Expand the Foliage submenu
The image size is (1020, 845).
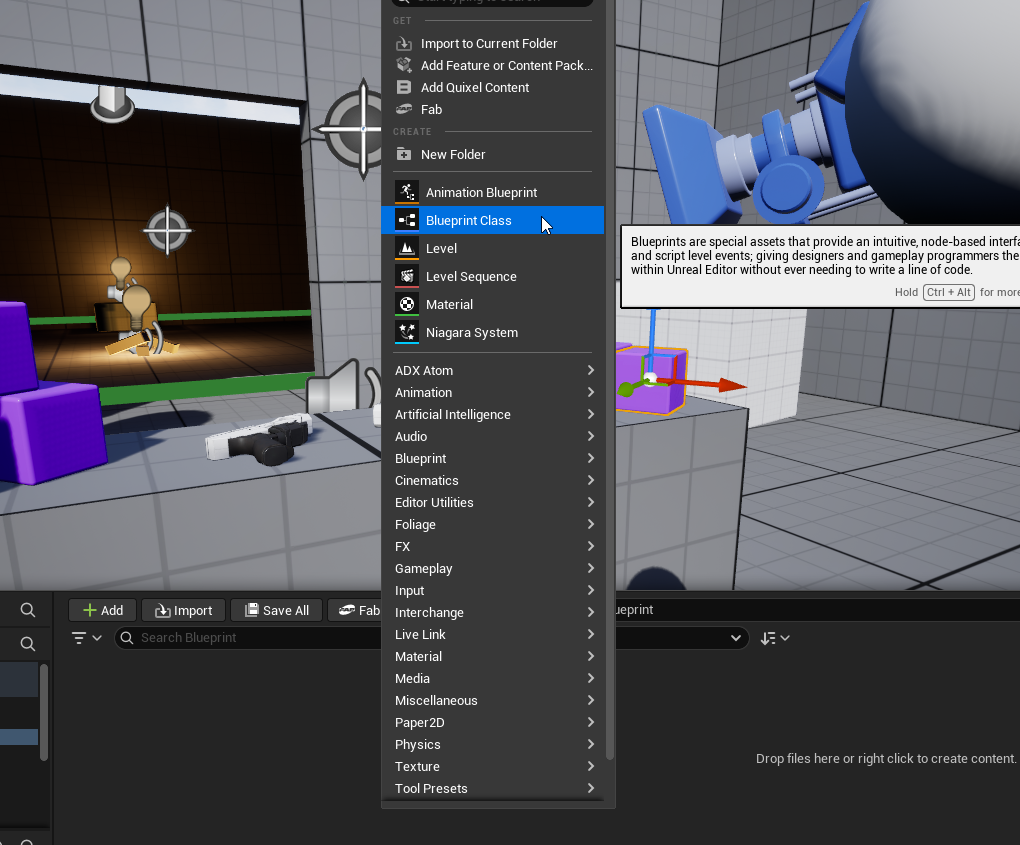pyautogui.click(x=494, y=524)
